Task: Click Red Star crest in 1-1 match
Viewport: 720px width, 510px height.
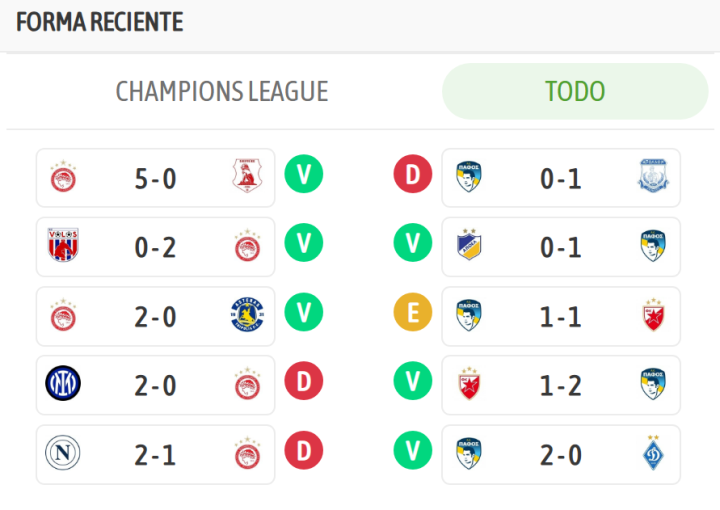Action: pyautogui.click(x=654, y=315)
